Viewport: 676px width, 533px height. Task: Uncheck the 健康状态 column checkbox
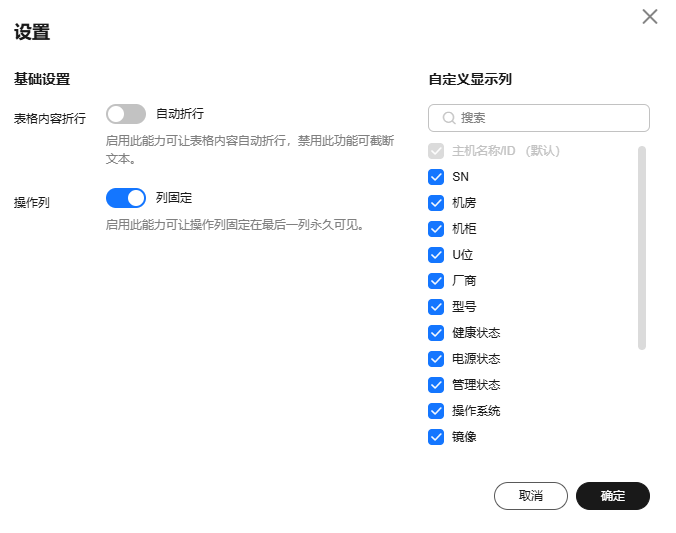click(x=436, y=332)
